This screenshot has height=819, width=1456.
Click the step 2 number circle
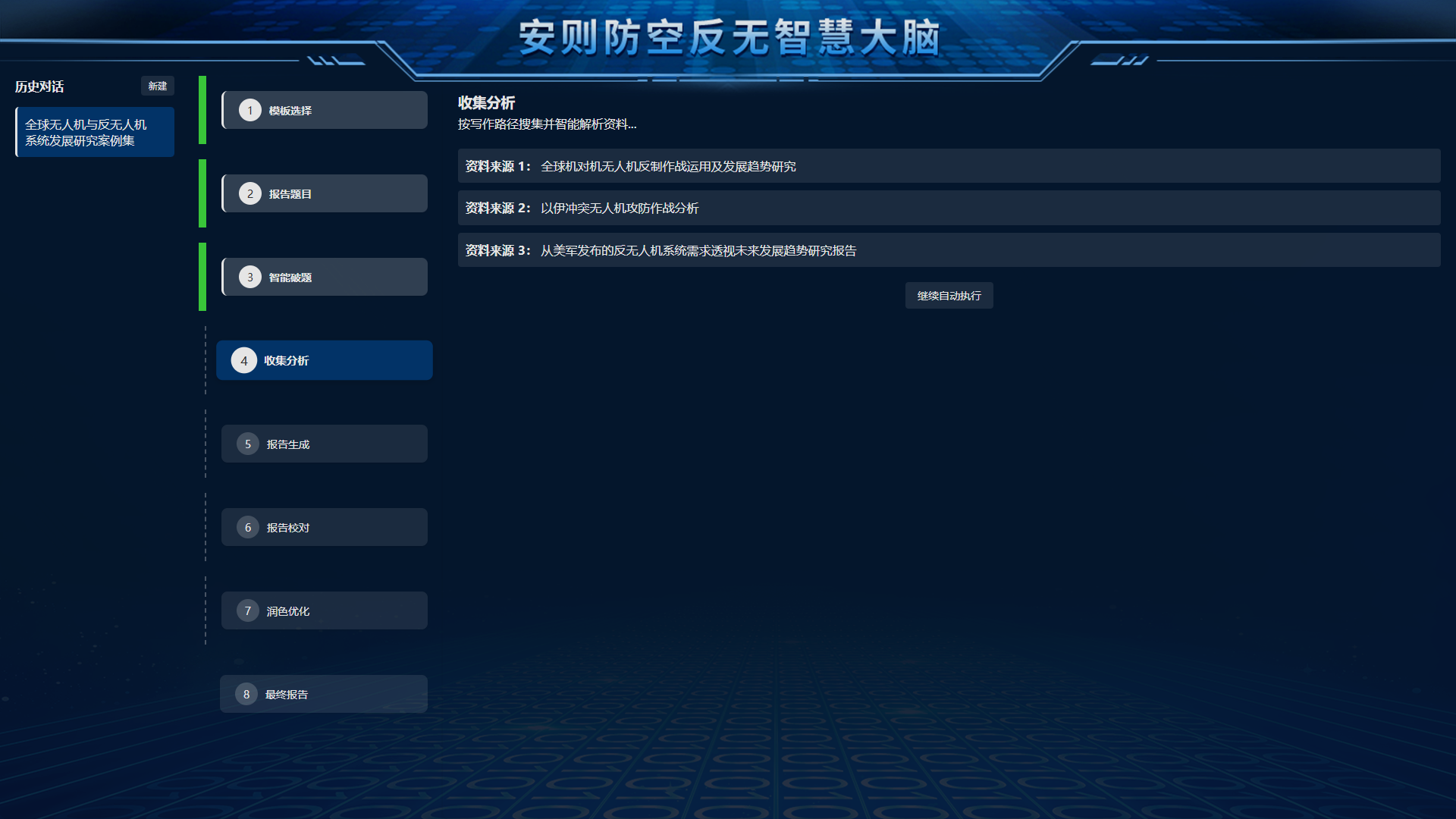(x=249, y=194)
